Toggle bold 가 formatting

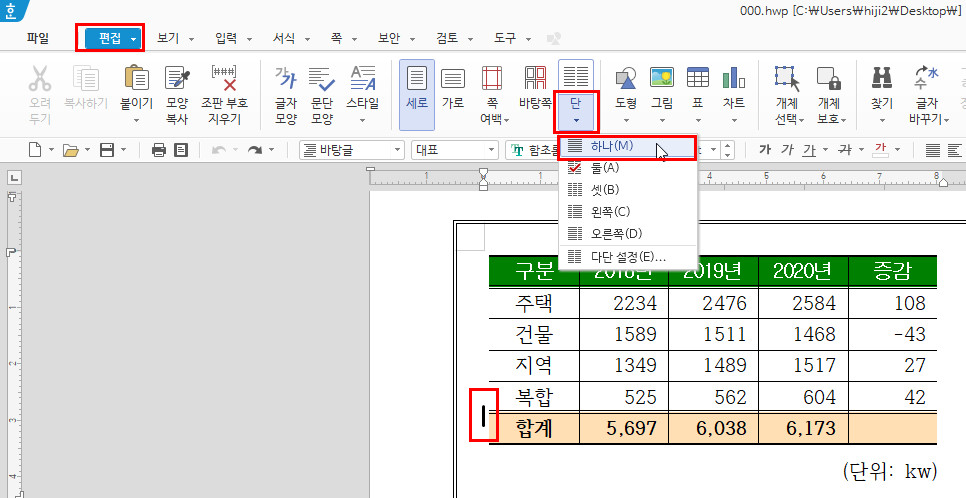[765, 149]
